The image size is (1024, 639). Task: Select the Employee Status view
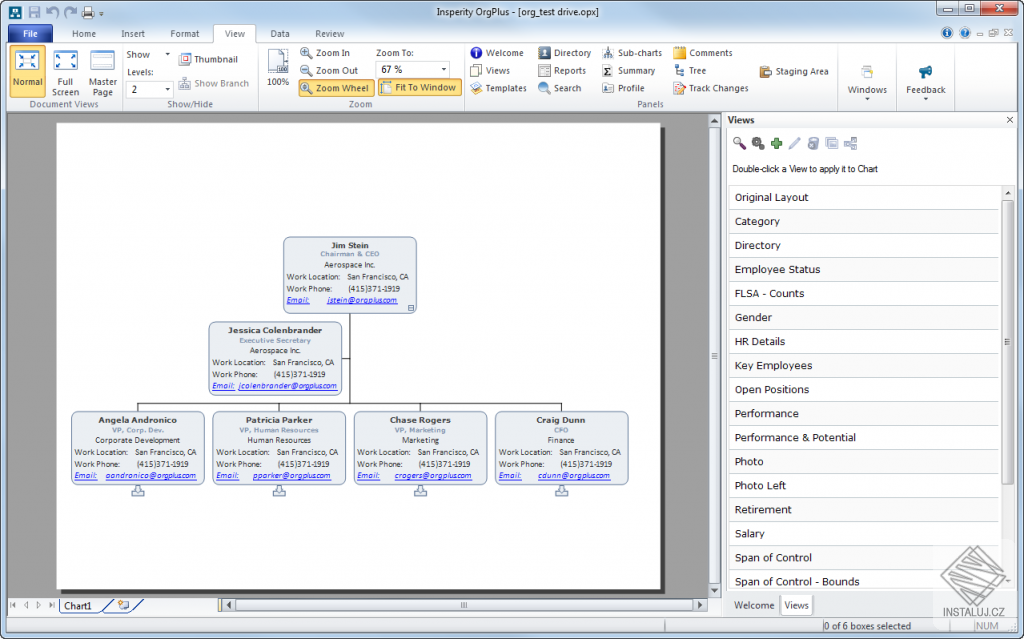[863, 269]
